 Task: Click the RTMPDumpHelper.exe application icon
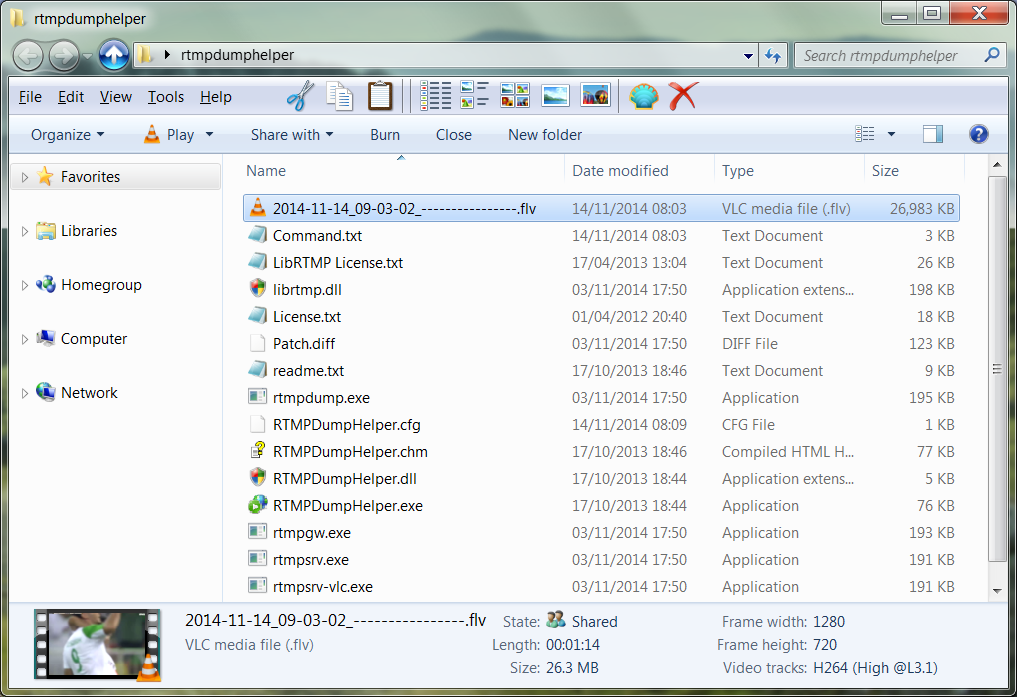click(257, 504)
